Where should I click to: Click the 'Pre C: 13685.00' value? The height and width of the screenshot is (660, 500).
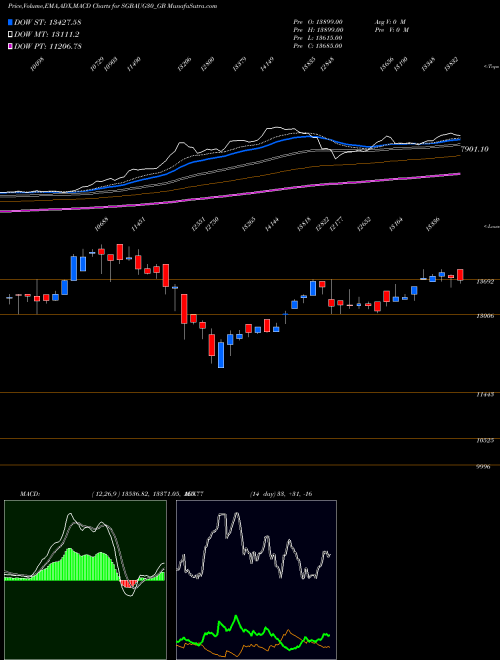pyautogui.click(x=318, y=46)
